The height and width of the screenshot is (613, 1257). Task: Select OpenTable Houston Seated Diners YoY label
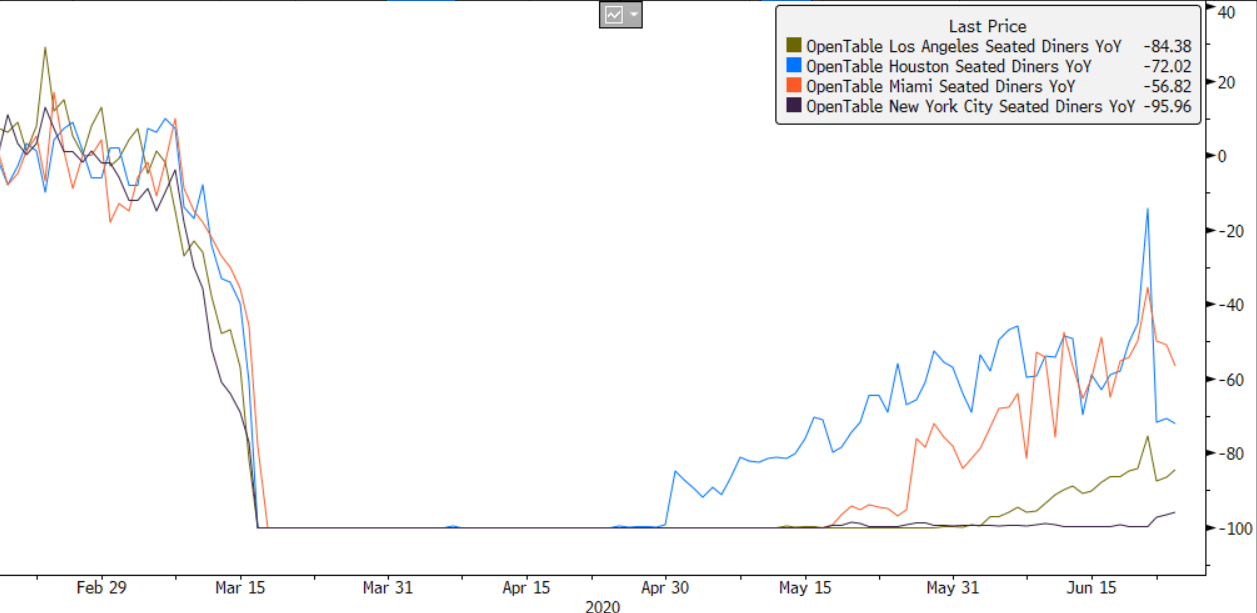948,66
